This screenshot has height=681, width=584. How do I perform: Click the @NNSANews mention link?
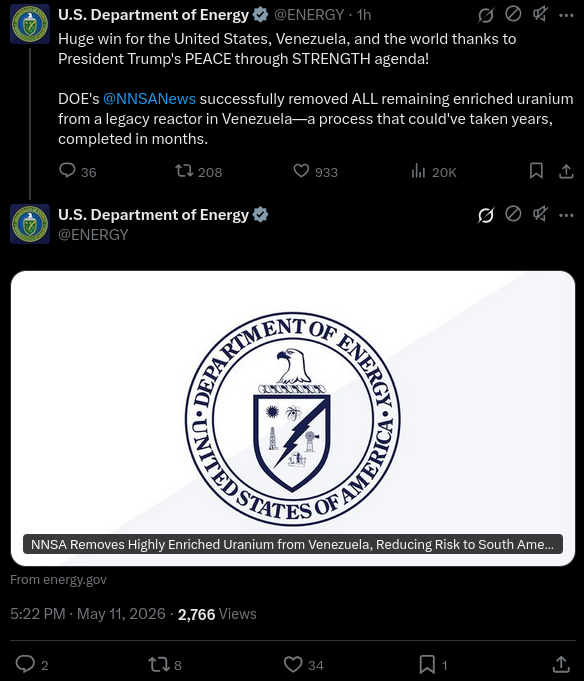pyautogui.click(x=149, y=99)
